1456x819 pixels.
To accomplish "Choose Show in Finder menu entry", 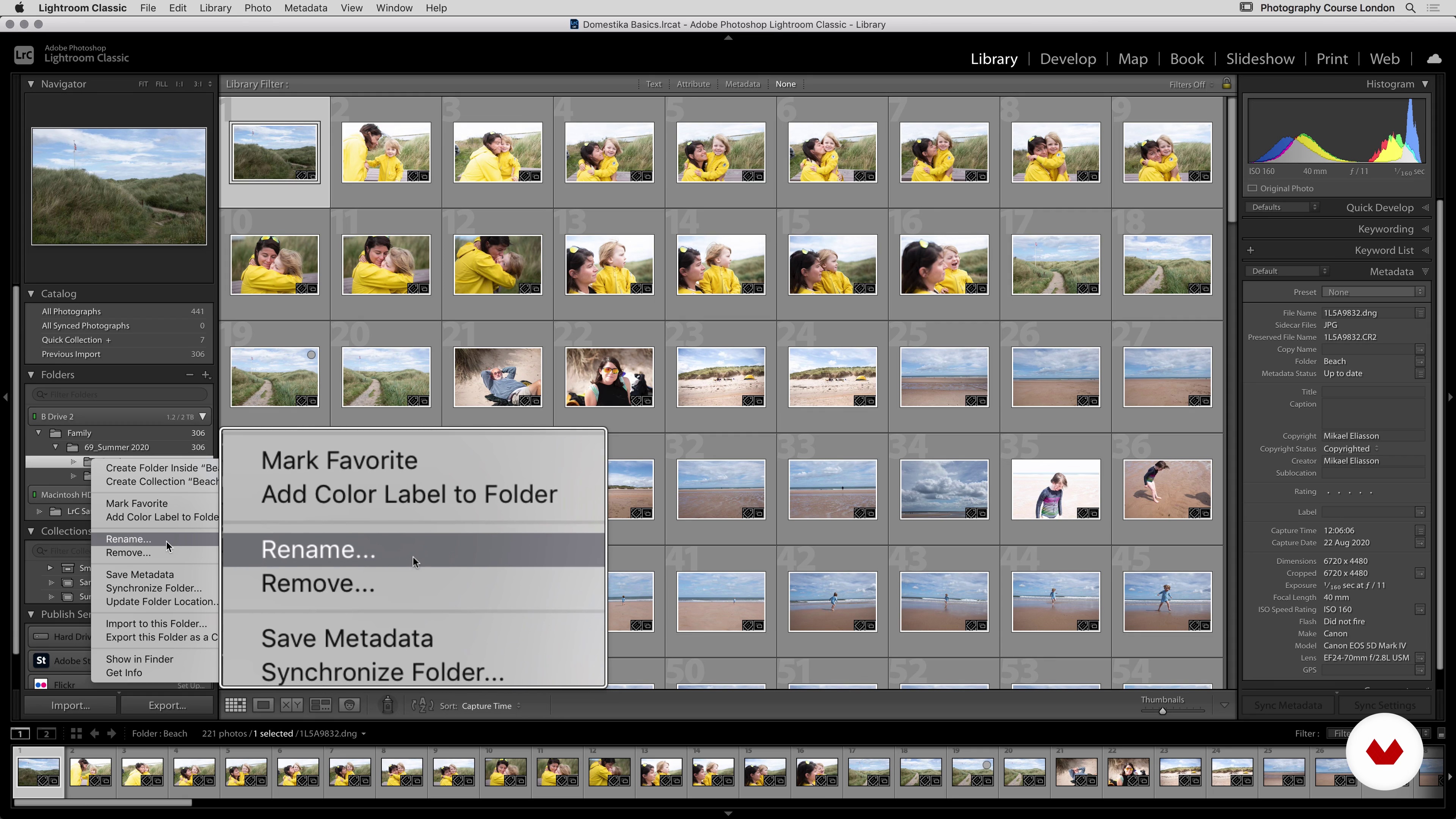I will click(140, 659).
